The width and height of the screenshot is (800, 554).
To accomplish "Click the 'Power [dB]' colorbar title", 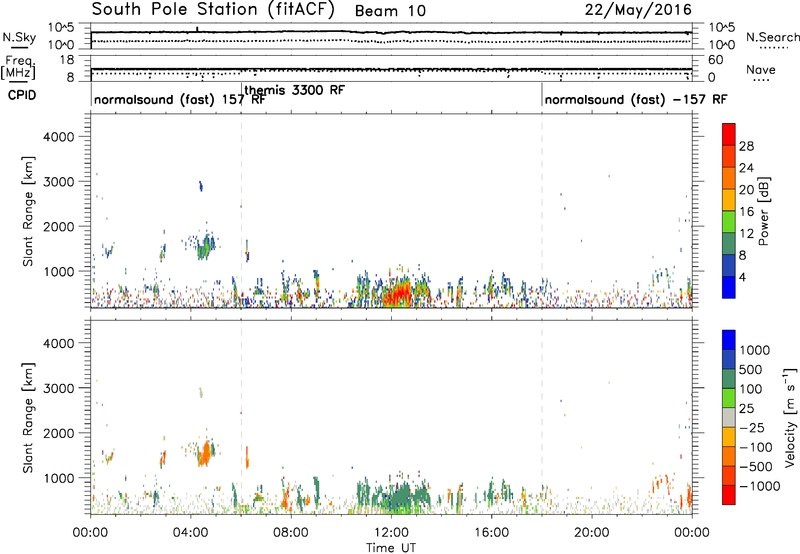I will (764, 211).
